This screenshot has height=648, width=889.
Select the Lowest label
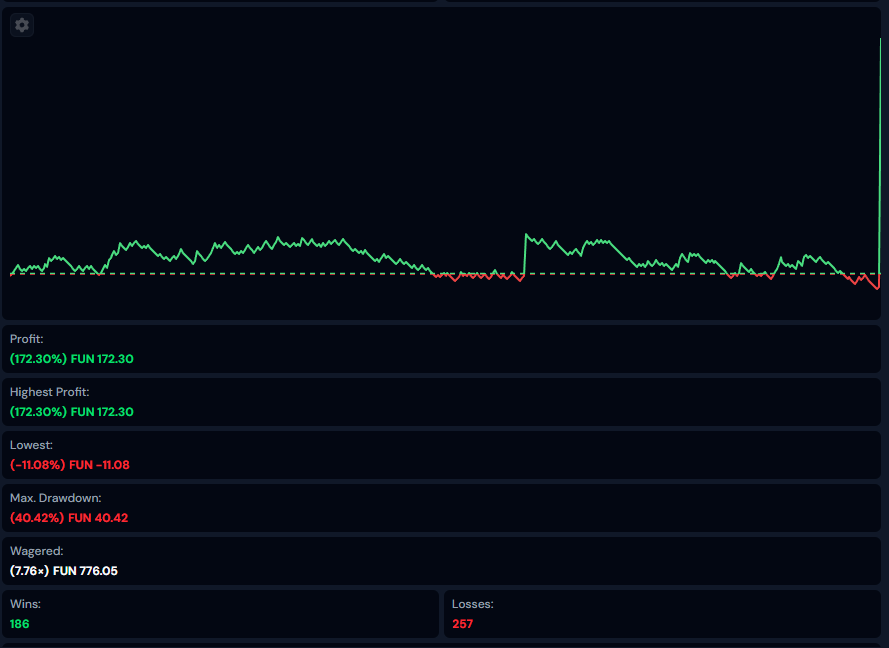31,445
